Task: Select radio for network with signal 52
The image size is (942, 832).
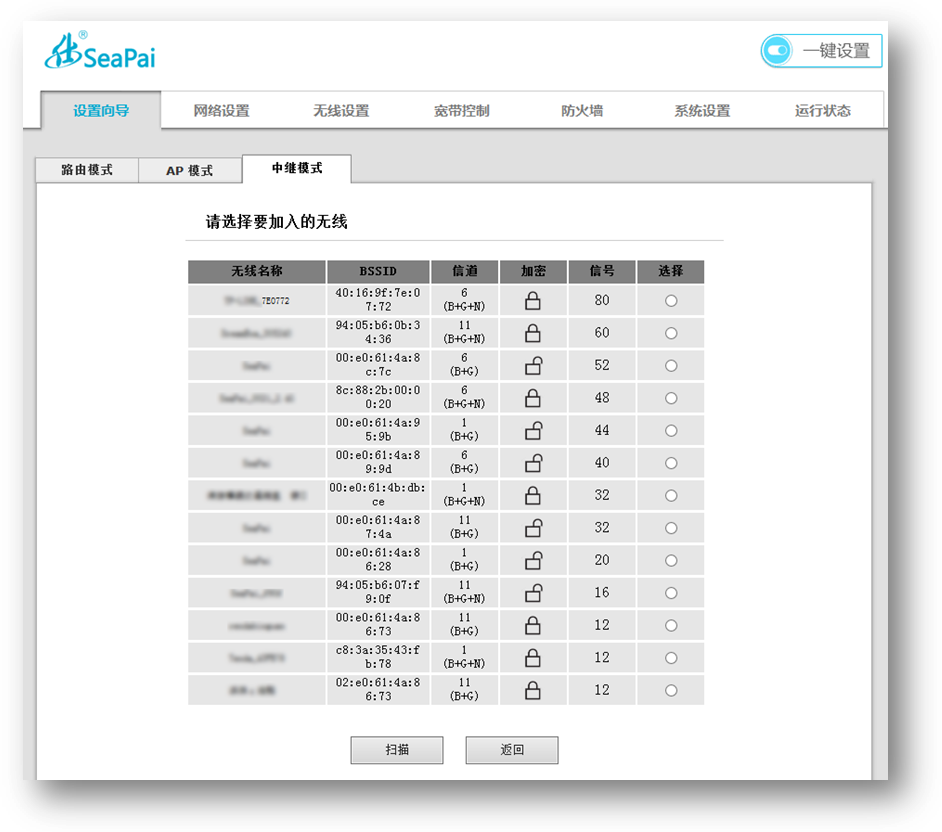Action: (671, 365)
